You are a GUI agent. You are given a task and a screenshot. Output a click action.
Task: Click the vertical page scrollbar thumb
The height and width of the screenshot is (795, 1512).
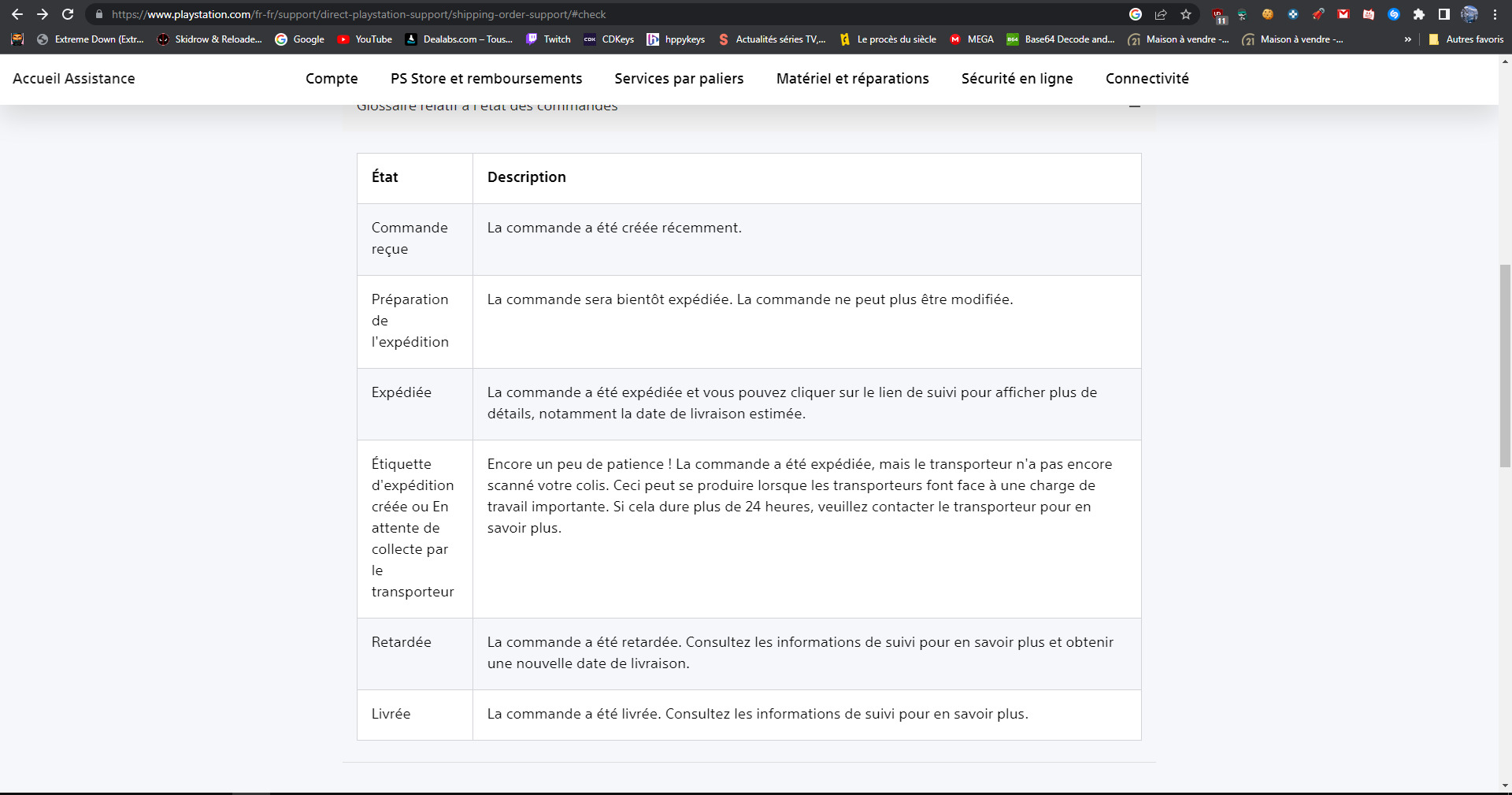click(1505, 366)
